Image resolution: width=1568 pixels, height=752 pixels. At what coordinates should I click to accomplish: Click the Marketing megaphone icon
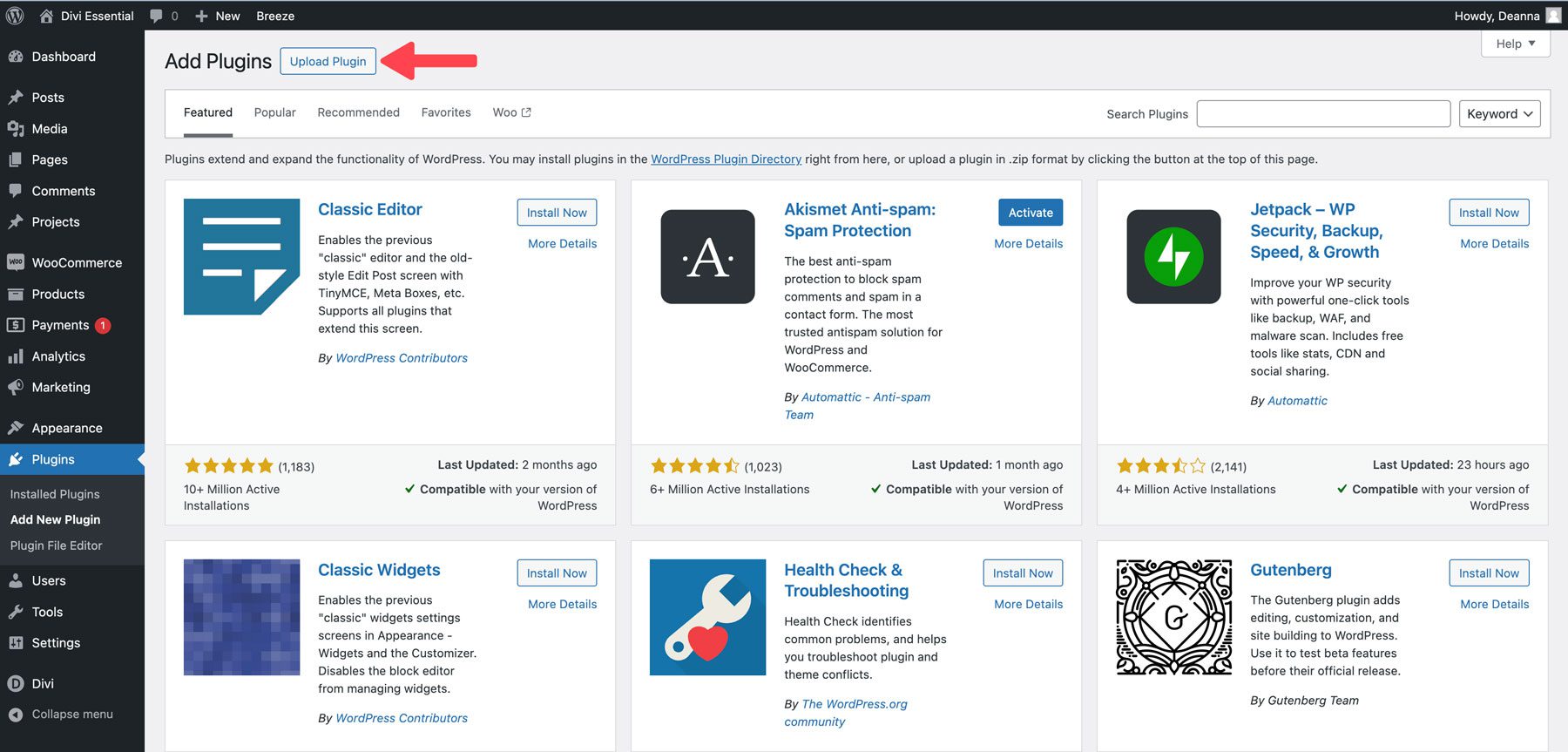point(16,387)
